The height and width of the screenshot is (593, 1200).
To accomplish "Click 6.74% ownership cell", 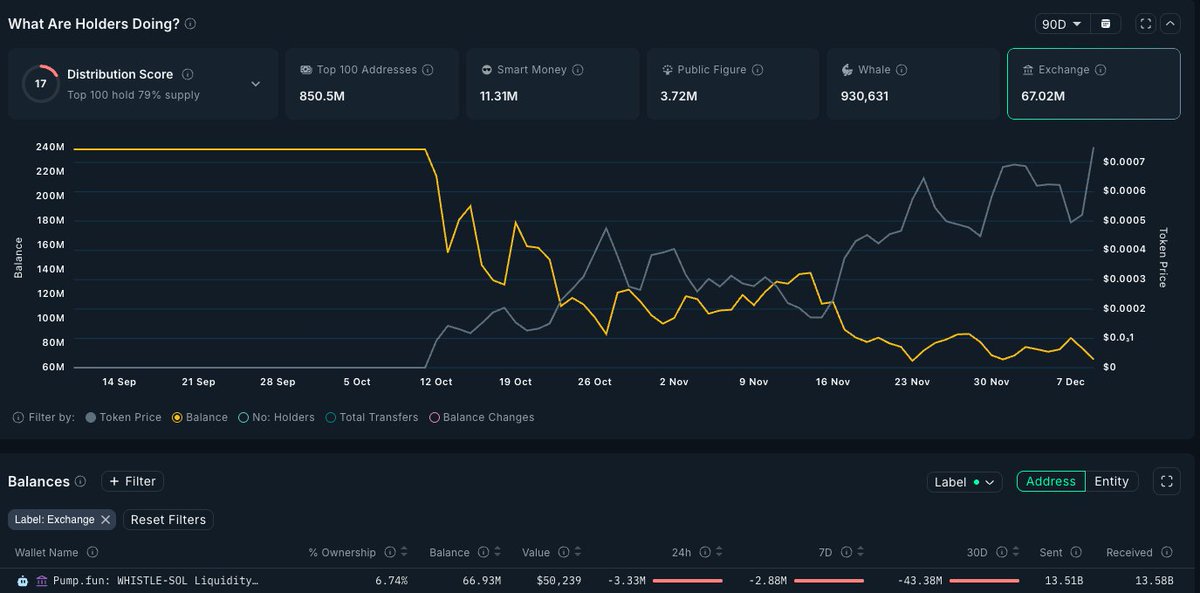I will 391,580.
